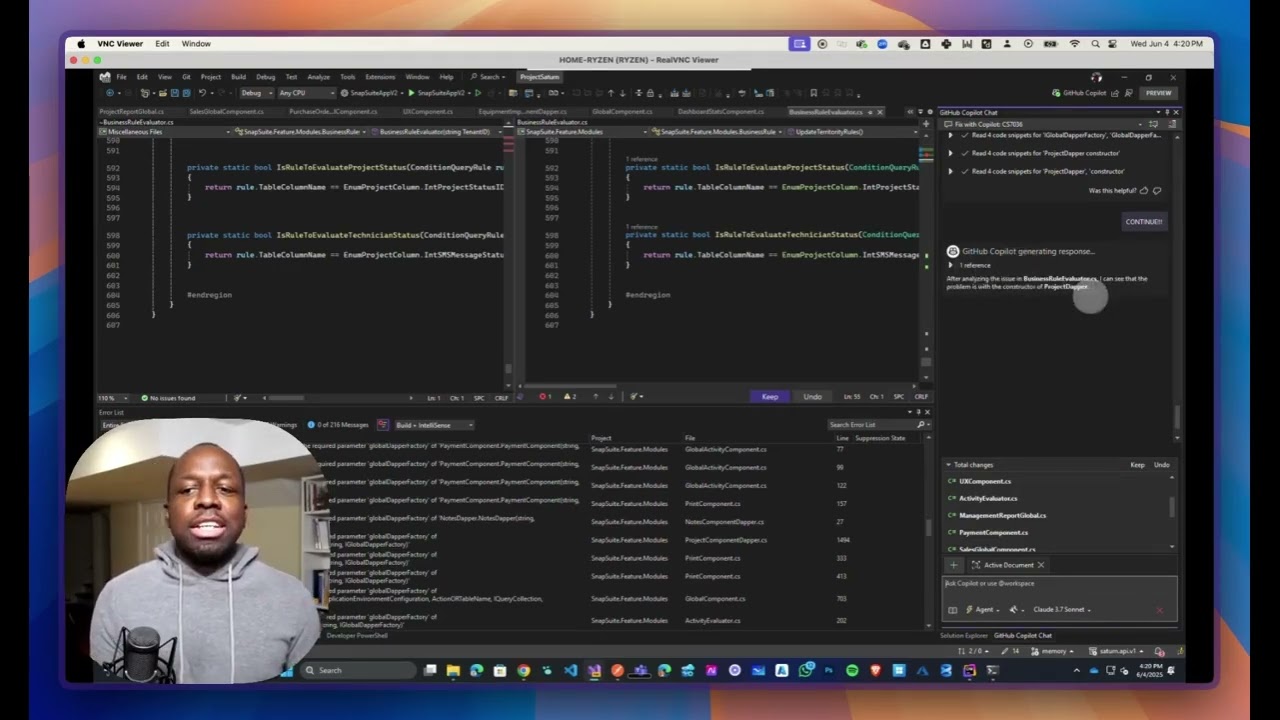Click the new chat thread icon
Image resolution: width=1280 pixels, height=720 pixels.
pos(1153,124)
